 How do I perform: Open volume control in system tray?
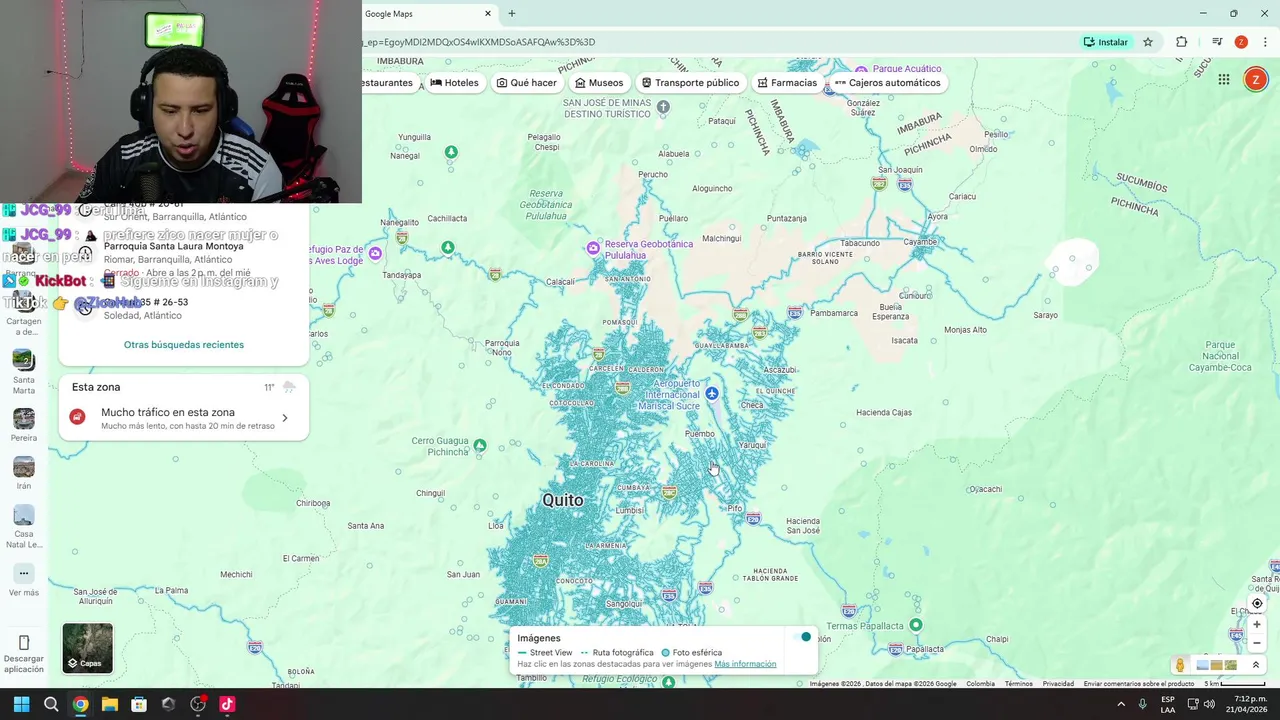click(x=1209, y=704)
